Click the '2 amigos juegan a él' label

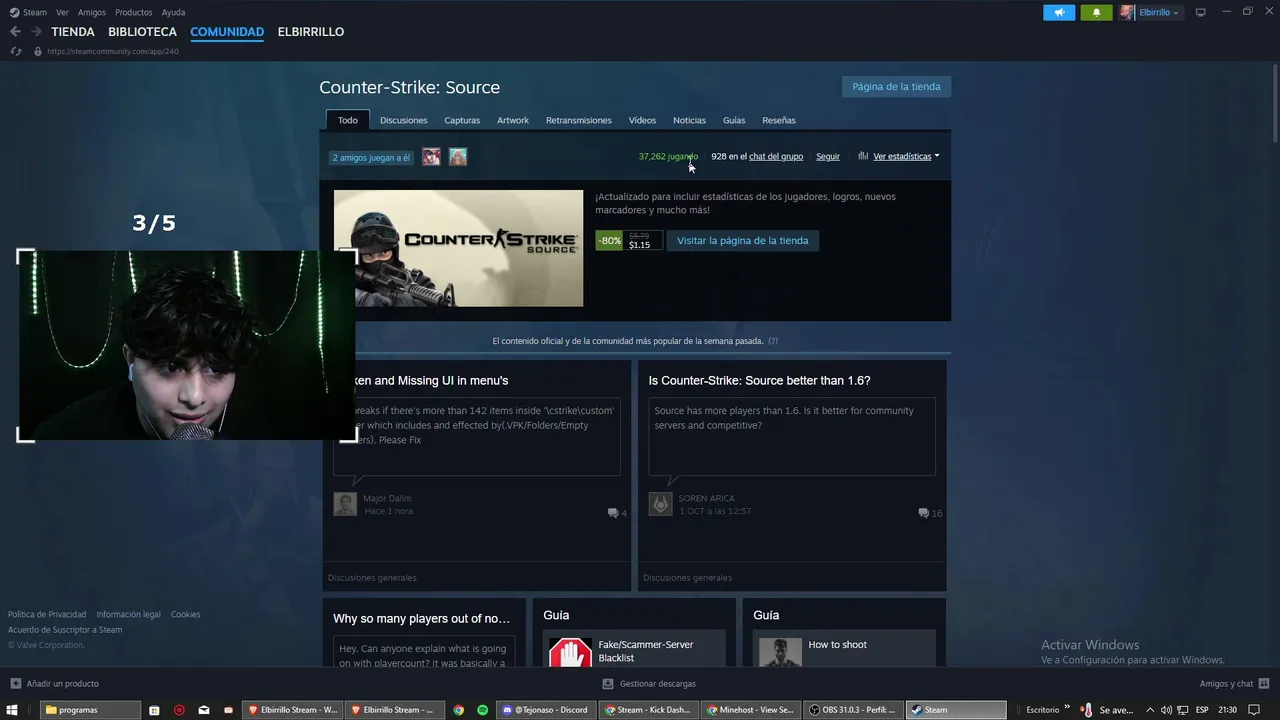pyautogui.click(x=371, y=157)
